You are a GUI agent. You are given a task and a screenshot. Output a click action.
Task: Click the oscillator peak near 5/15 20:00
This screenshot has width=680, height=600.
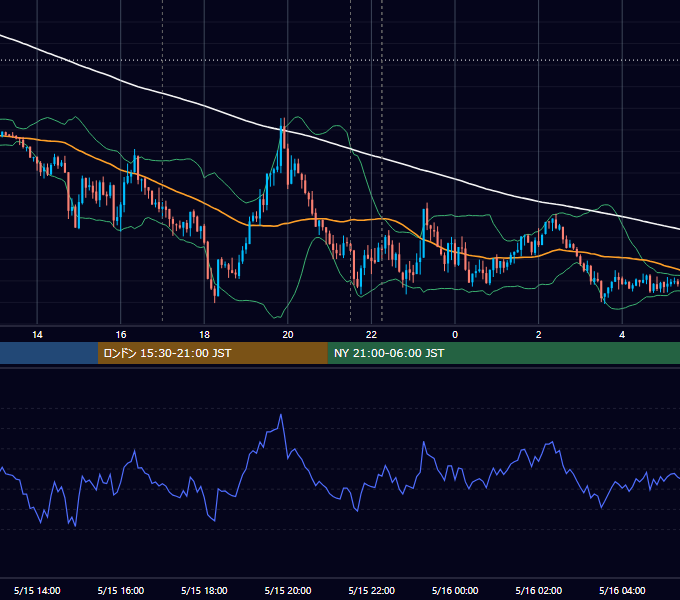click(x=281, y=415)
